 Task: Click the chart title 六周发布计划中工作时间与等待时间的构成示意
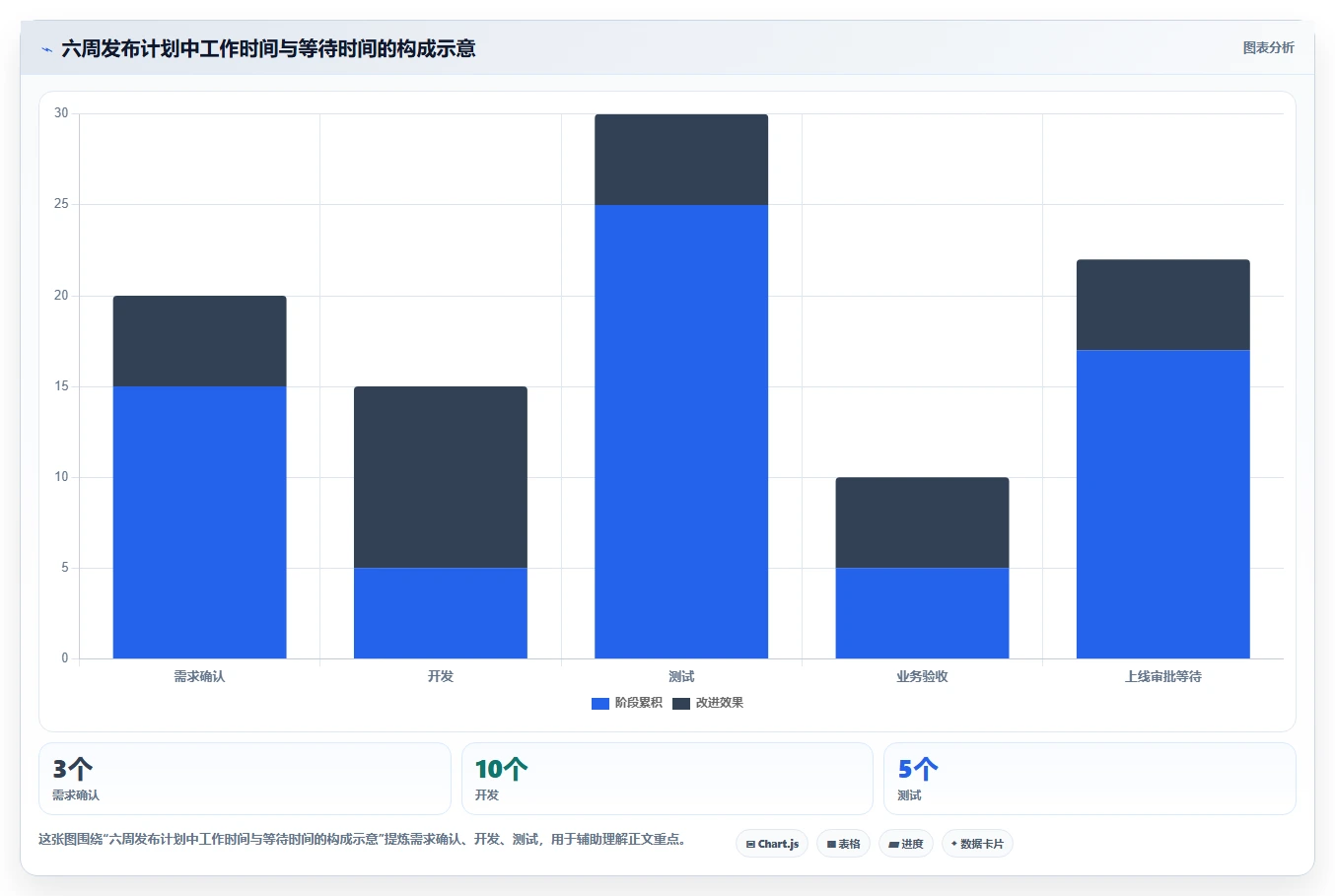pos(268,48)
